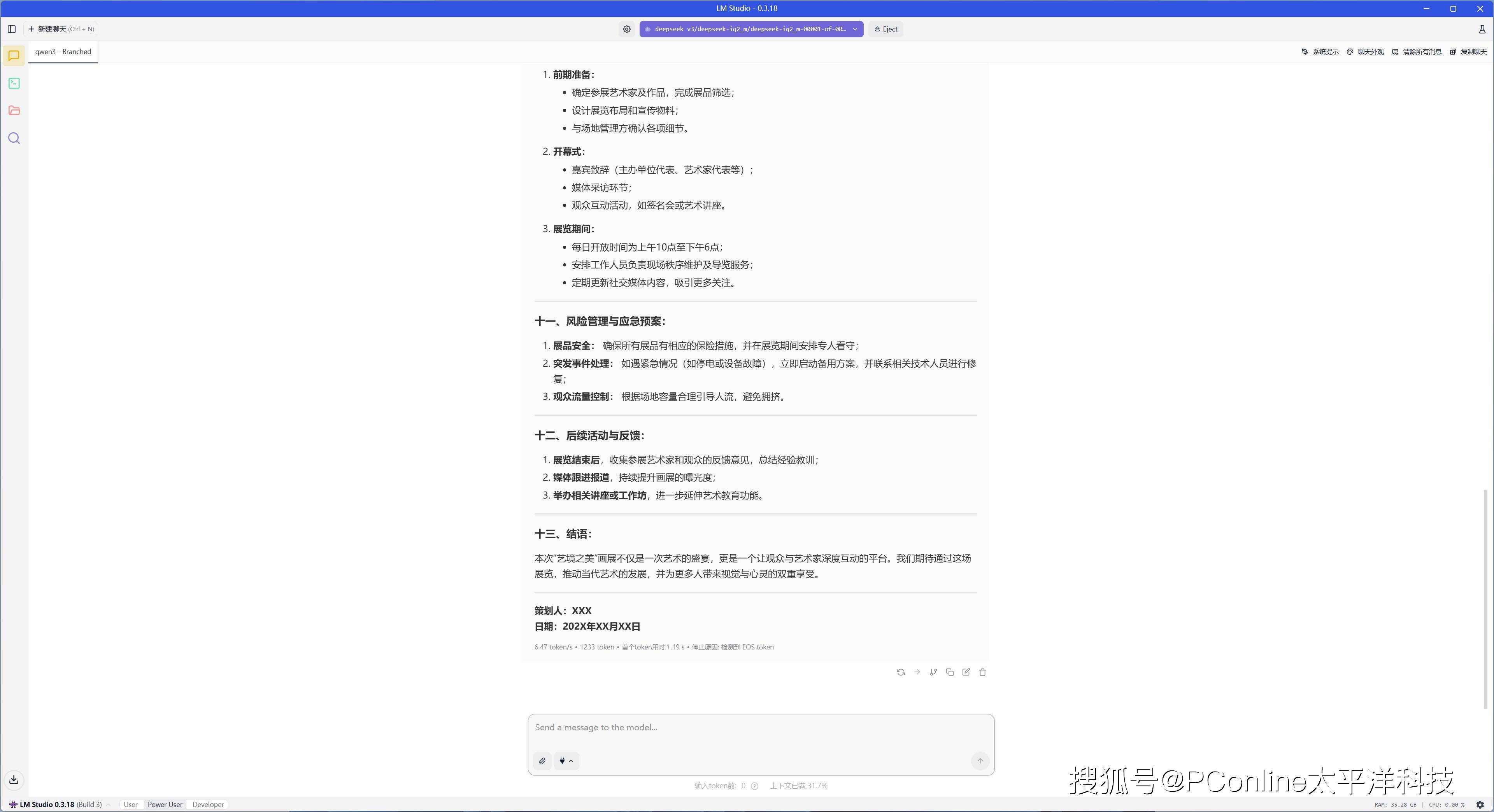
Task: Open Discover search magnifier icon
Action: (x=14, y=138)
